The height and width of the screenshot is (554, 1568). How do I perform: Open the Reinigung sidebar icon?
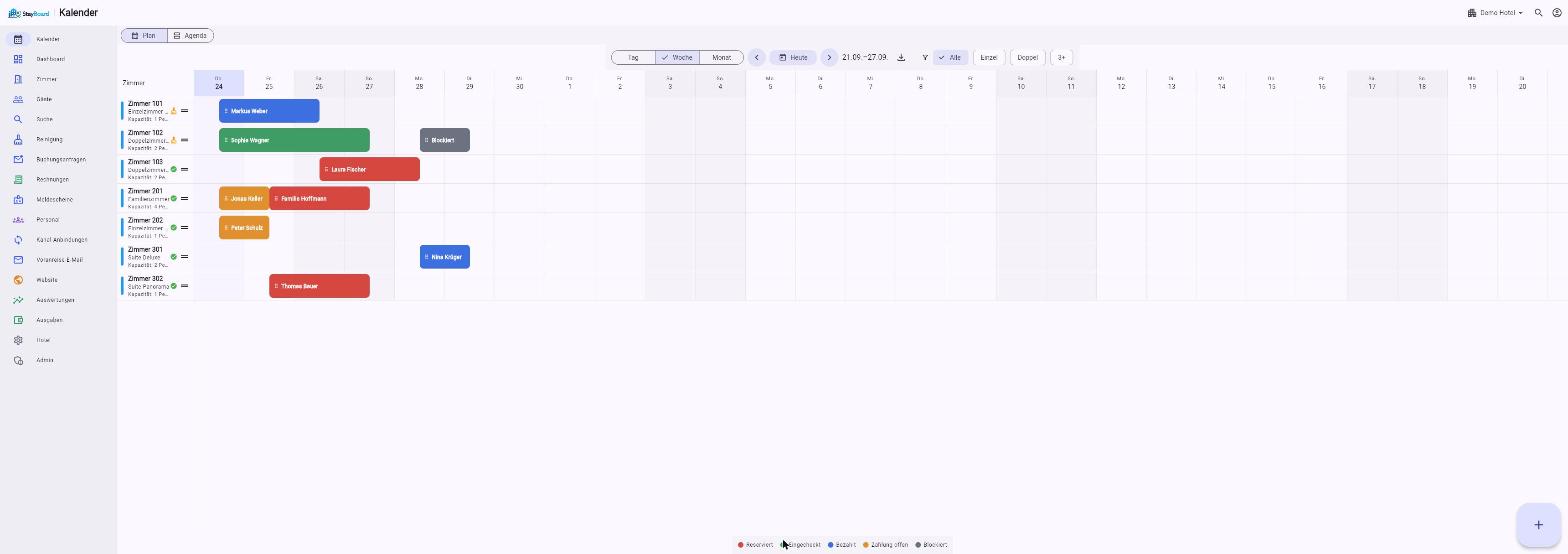[18, 139]
